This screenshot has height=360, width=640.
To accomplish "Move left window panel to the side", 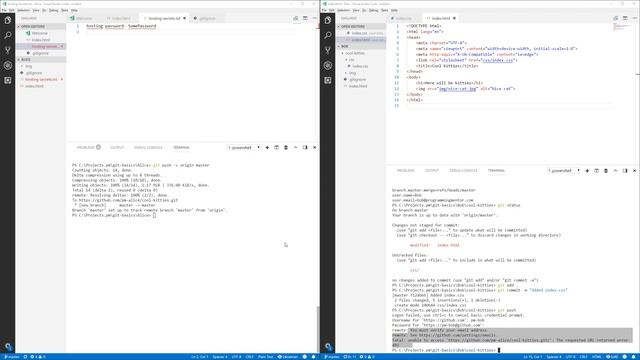I will pyautogui.click(x=305, y=147).
